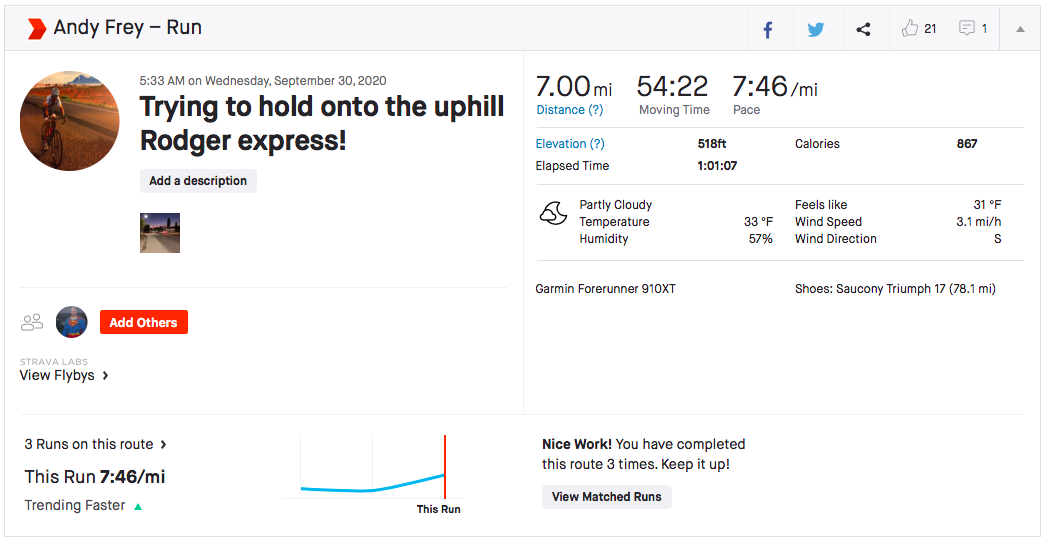Give kudos with the thumbs-up icon
The width and height of the screenshot is (1060, 543).
pos(910,29)
